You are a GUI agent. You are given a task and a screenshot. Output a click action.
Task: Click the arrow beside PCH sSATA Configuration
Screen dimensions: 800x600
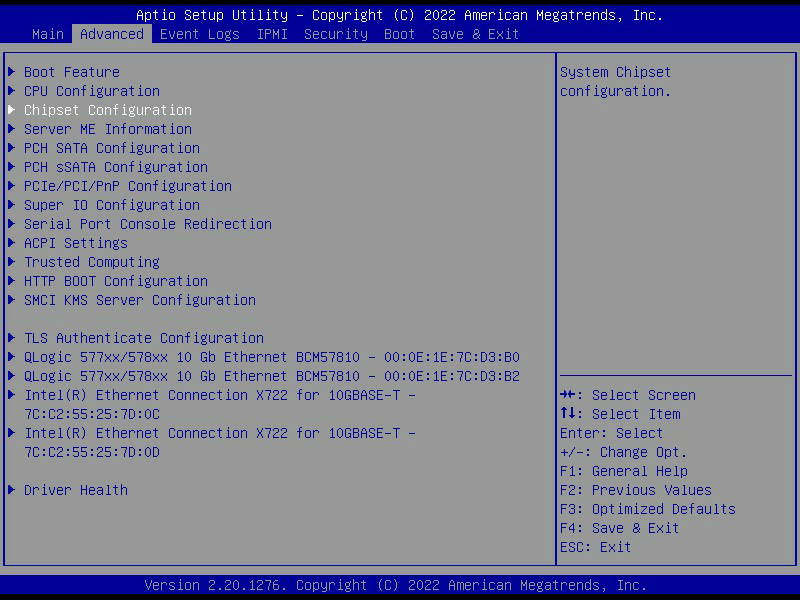pos(11,167)
